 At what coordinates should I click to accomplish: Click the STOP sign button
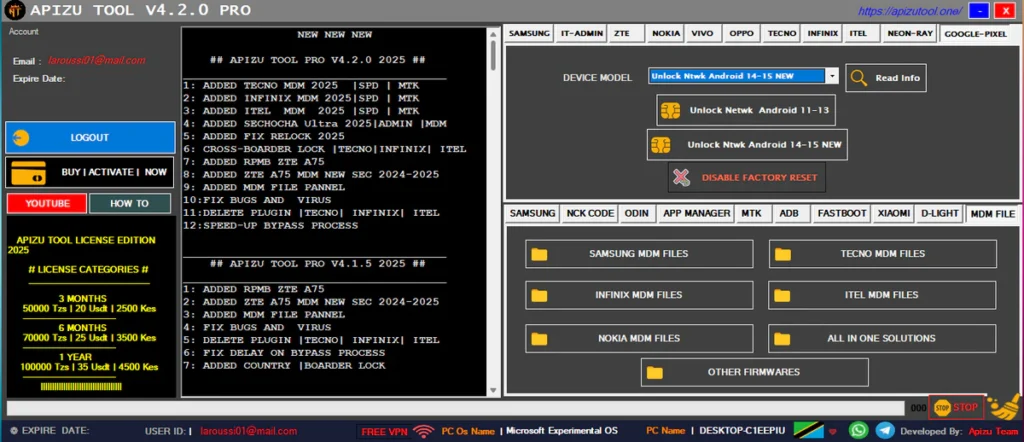(956, 407)
